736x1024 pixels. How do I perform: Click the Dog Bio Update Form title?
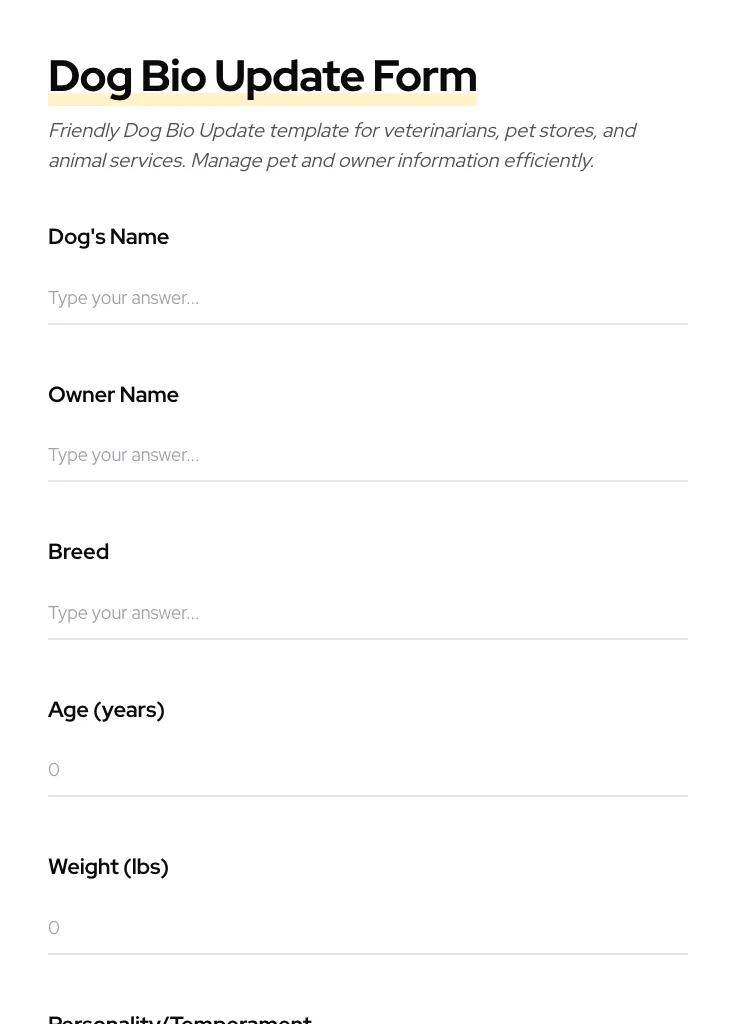click(x=262, y=76)
